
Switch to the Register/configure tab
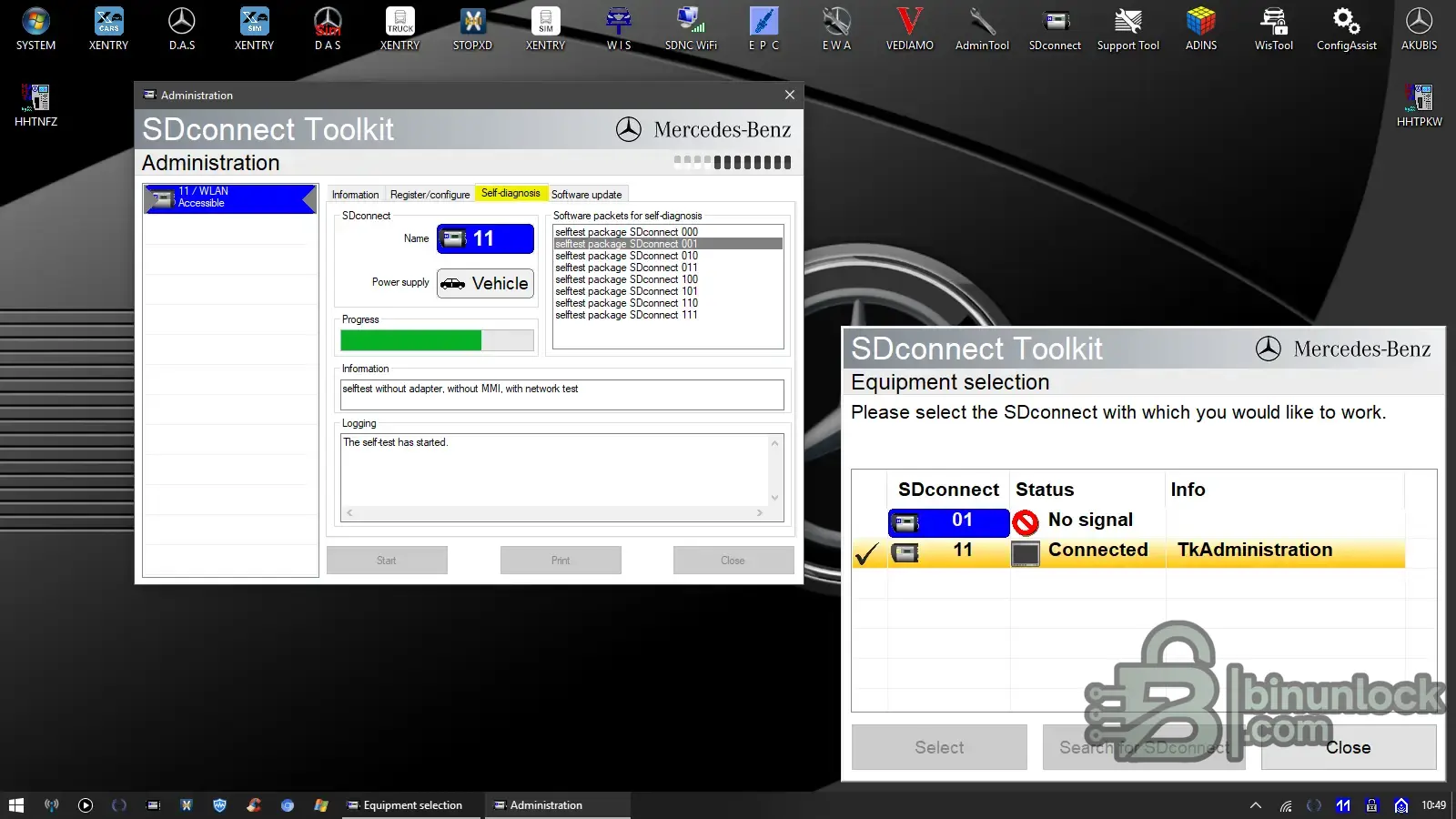430,195
